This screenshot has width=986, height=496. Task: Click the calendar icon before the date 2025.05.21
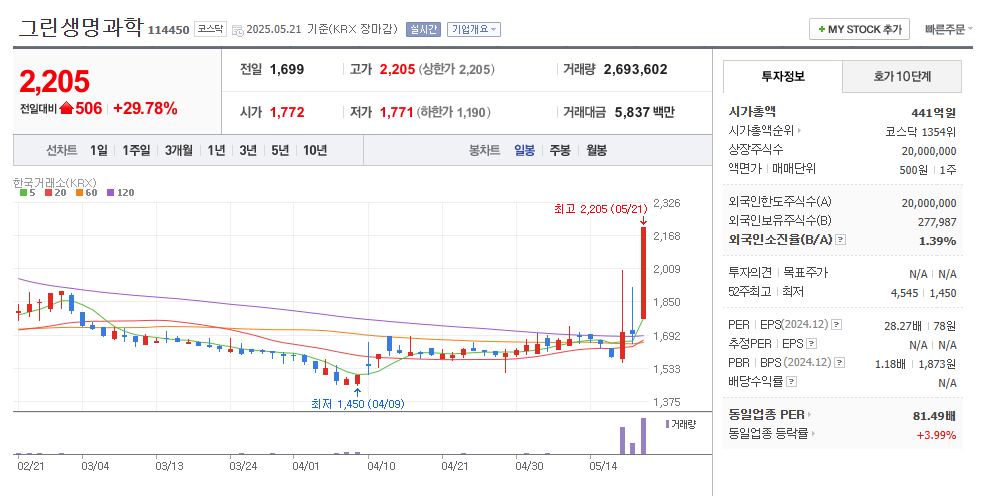(237, 30)
